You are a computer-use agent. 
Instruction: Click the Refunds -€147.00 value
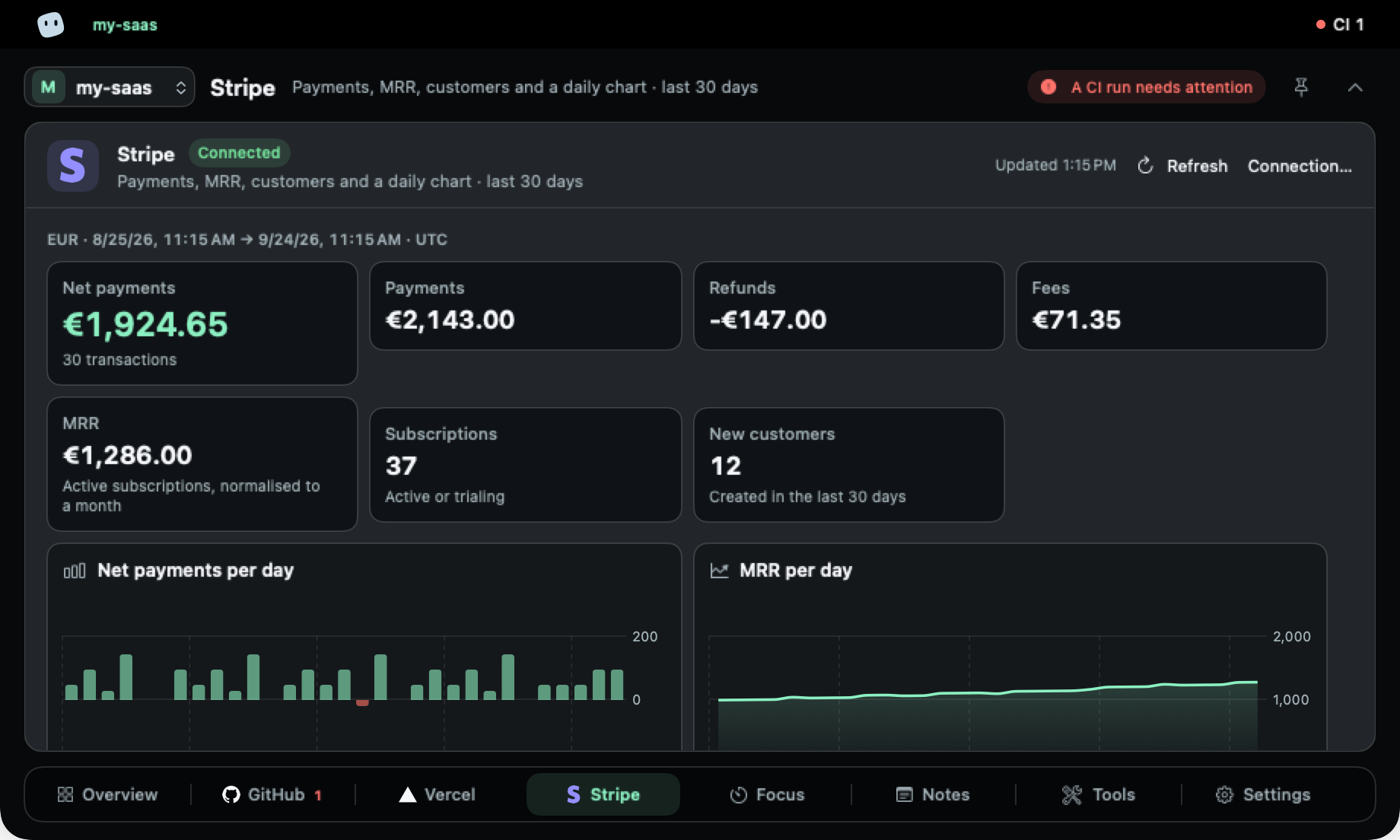tap(768, 320)
